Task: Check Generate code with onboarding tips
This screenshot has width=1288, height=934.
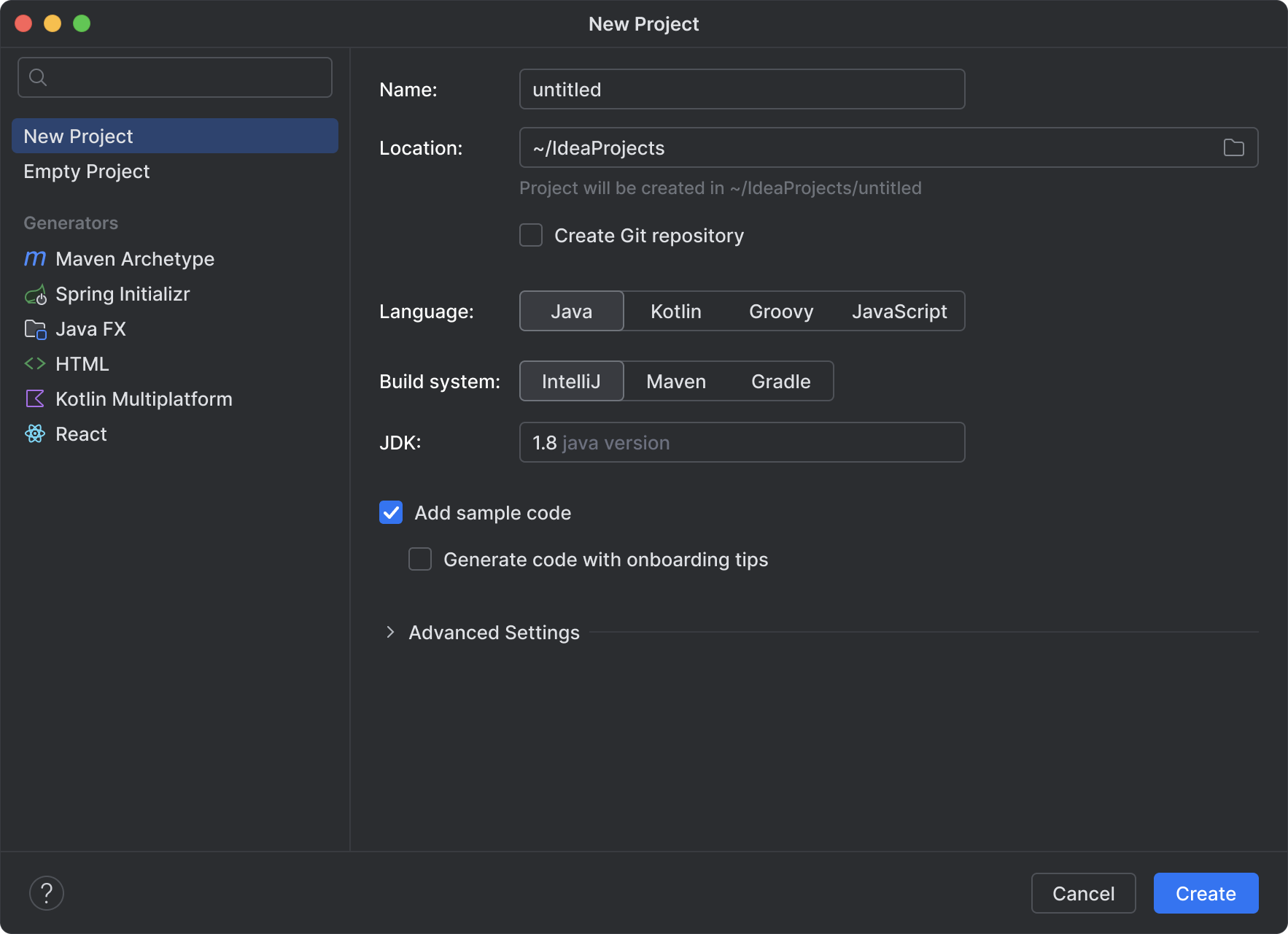Action: point(420,559)
